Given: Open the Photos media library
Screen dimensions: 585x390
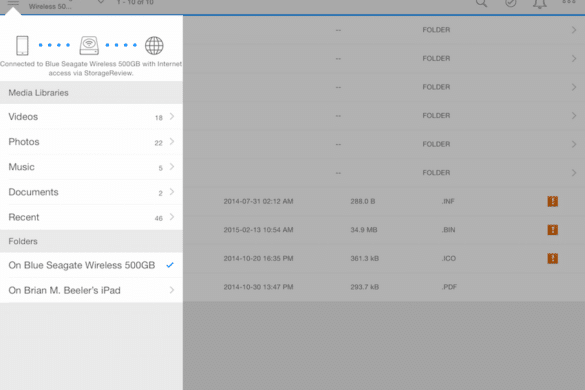Looking at the screenshot, I should [91, 142].
